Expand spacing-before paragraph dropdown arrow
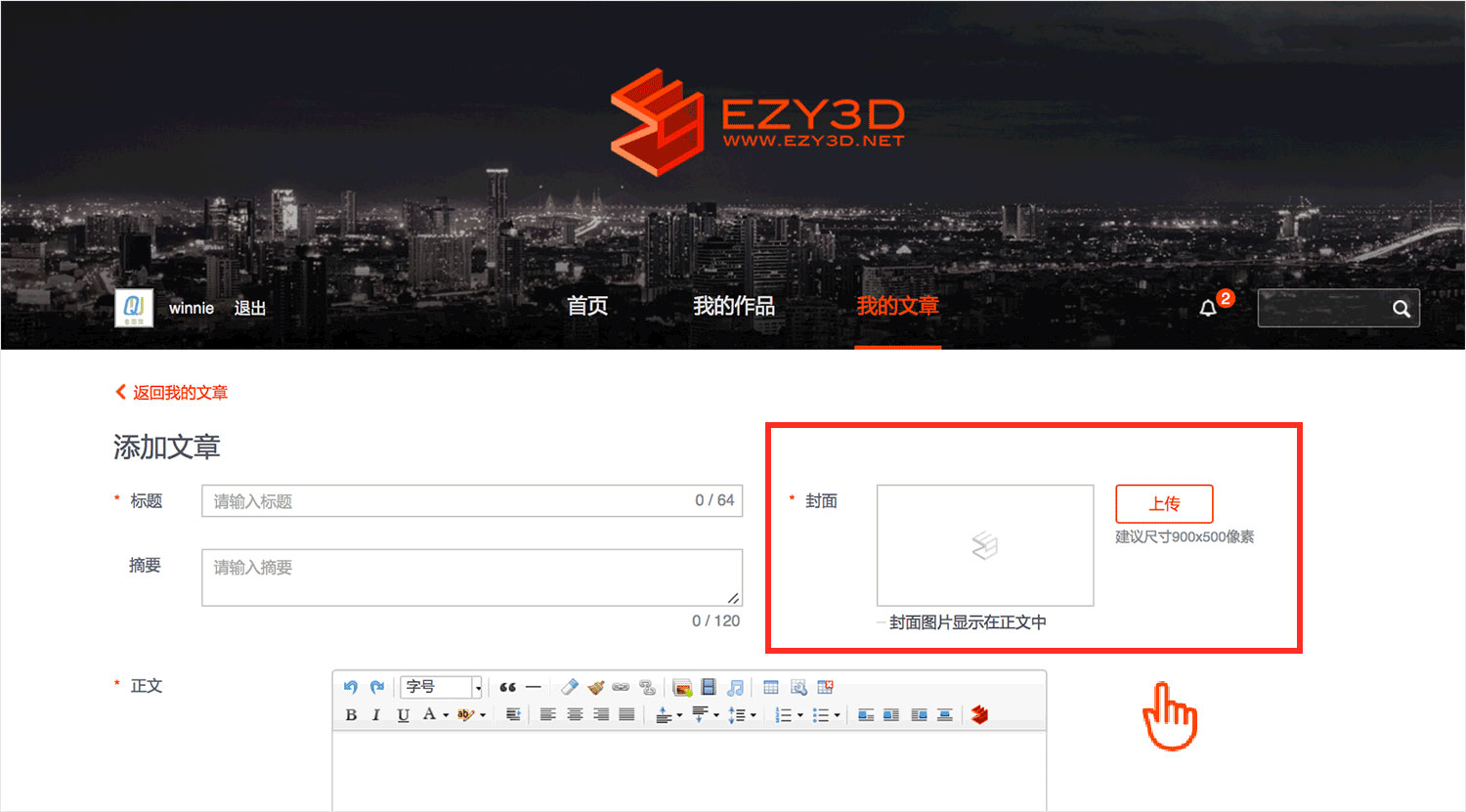 (679, 715)
